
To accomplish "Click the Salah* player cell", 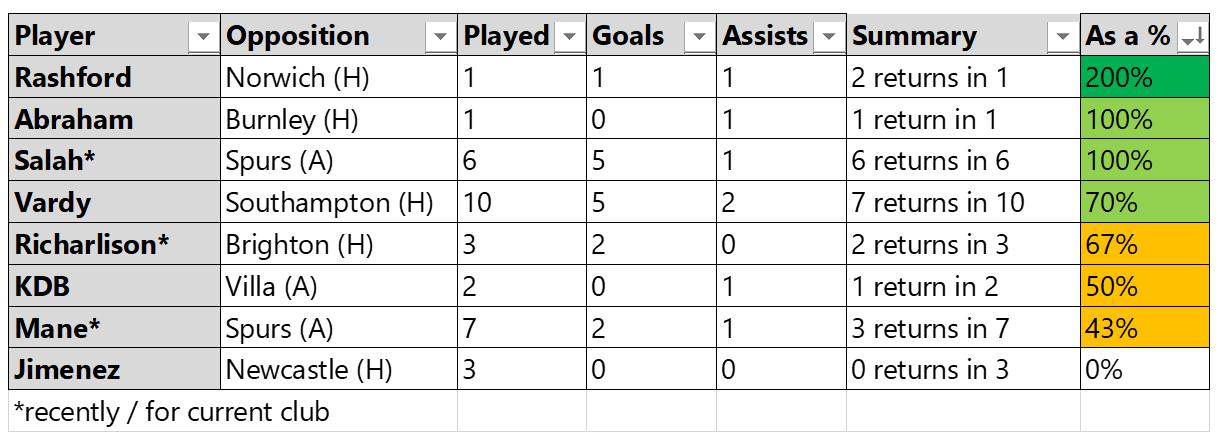I will click(x=115, y=161).
